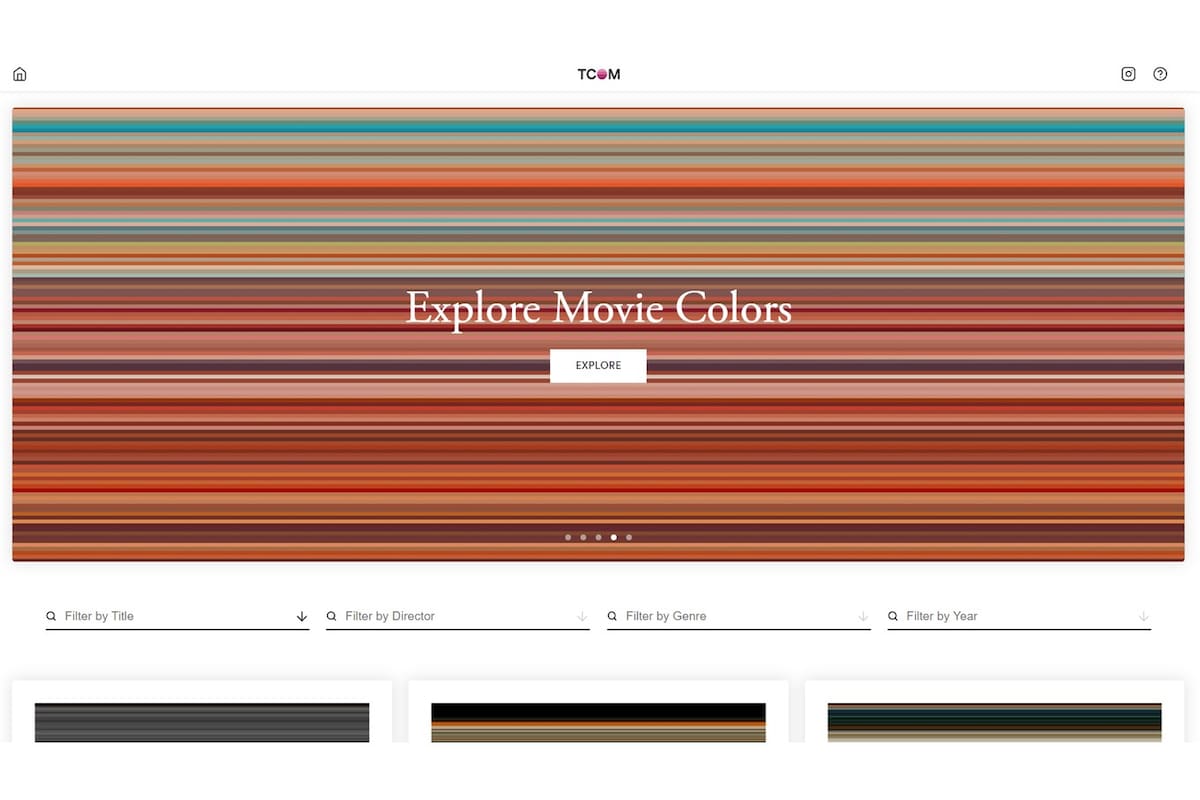Expand the Filter by Title dropdown arrow
Viewport: 1200px width, 800px height.
coord(301,616)
